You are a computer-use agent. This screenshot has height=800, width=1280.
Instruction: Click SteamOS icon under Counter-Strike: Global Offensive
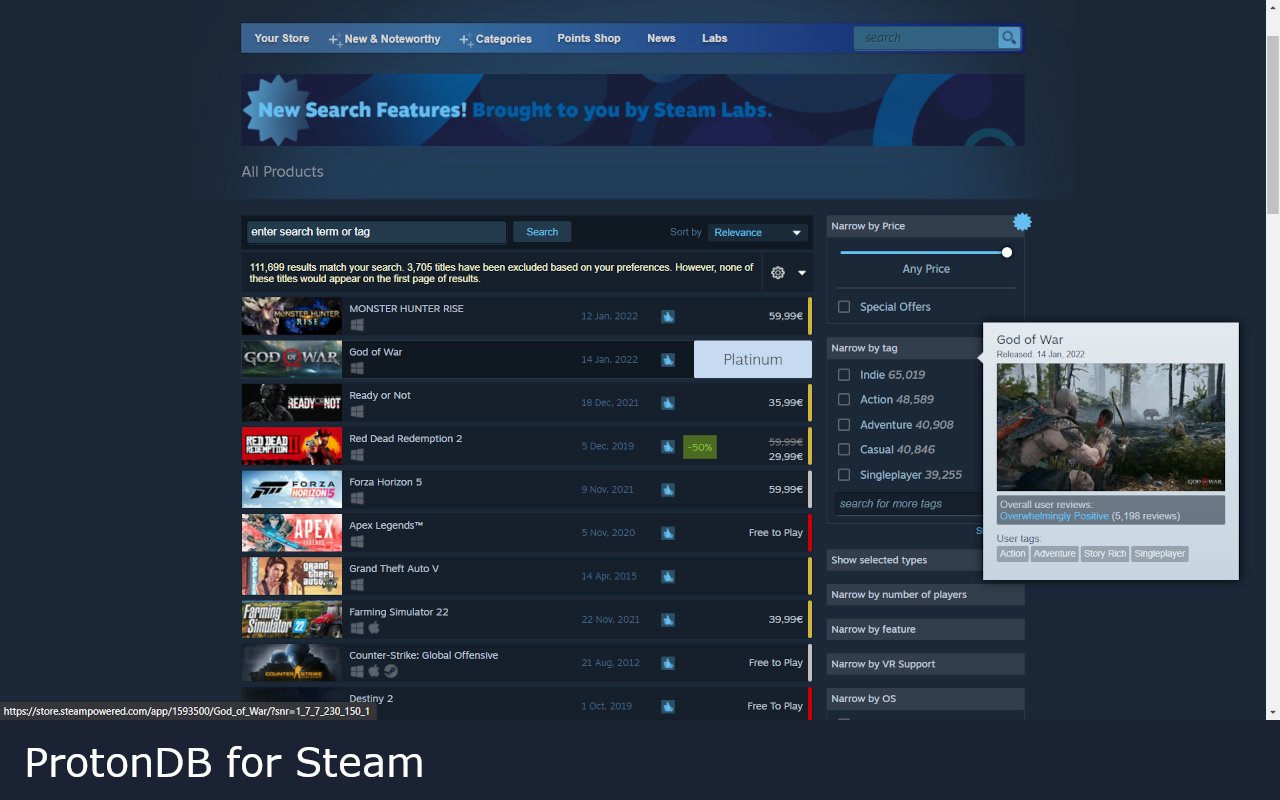tap(391, 671)
